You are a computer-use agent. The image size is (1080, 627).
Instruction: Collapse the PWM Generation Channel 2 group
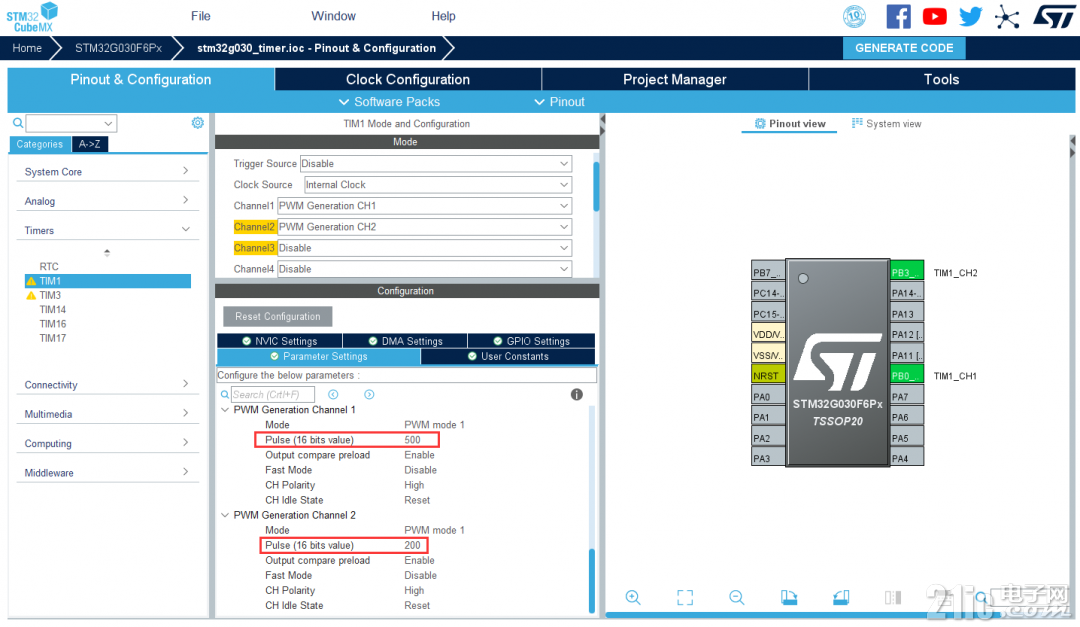[x=225, y=515]
